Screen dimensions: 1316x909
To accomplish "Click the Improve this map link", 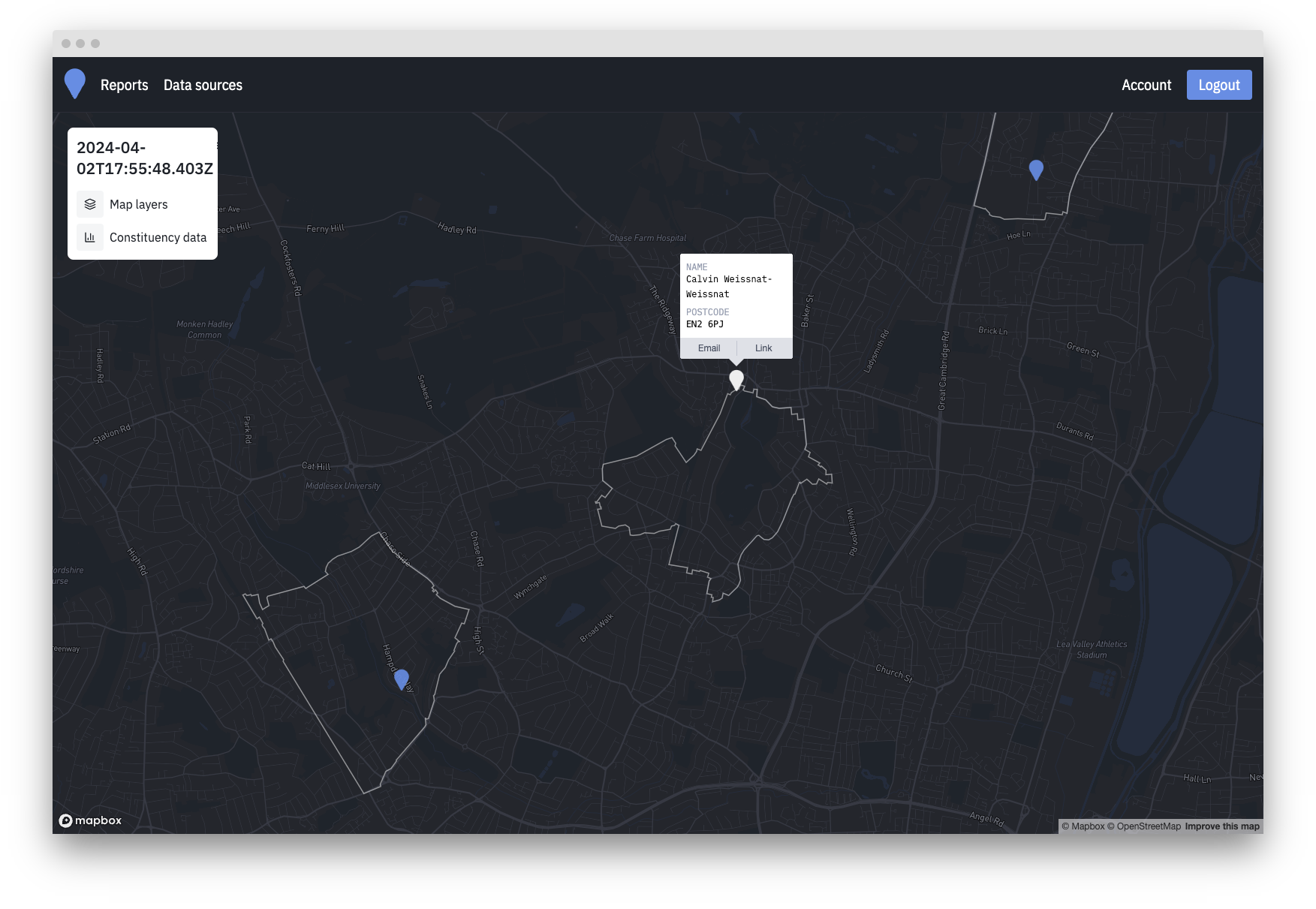I will click(x=1222, y=826).
